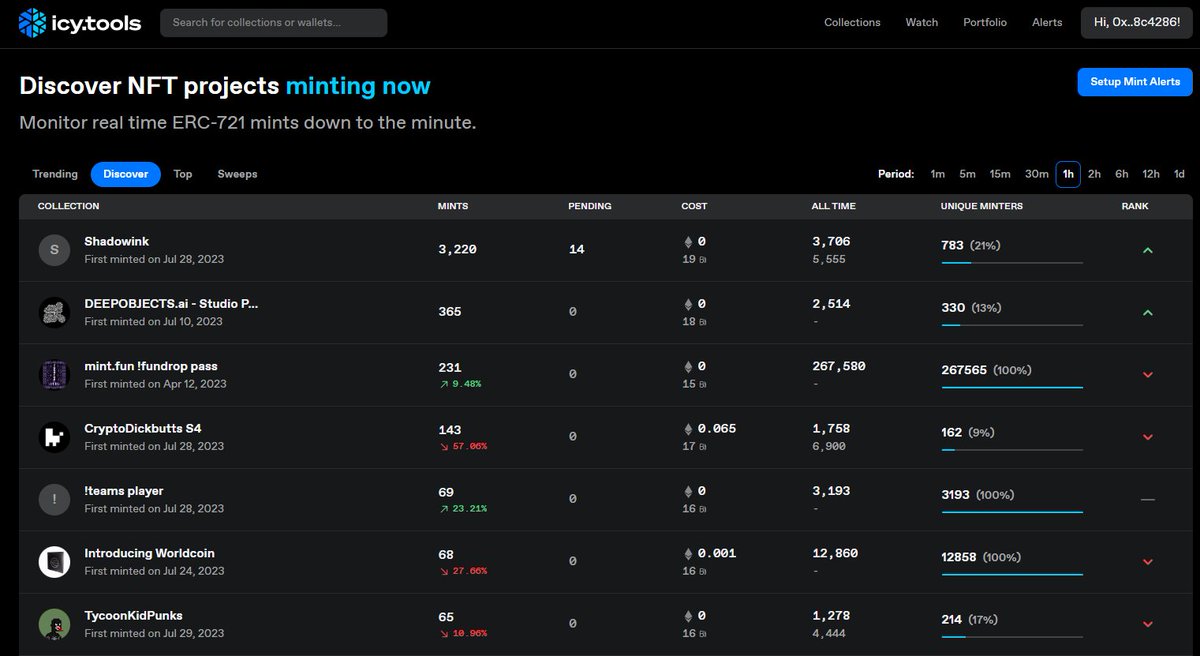Open the Introducing Worldcoin link
This screenshot has height=656, width=1200.
[x=150, y=553]
